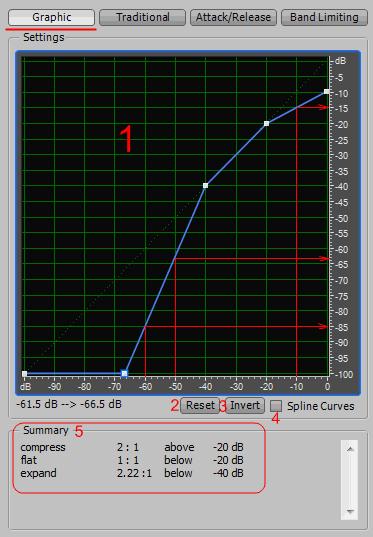This screenshot has height=537, width=373.
Task: Select the curve point at -40 dB
Action: tap(206, 186)
